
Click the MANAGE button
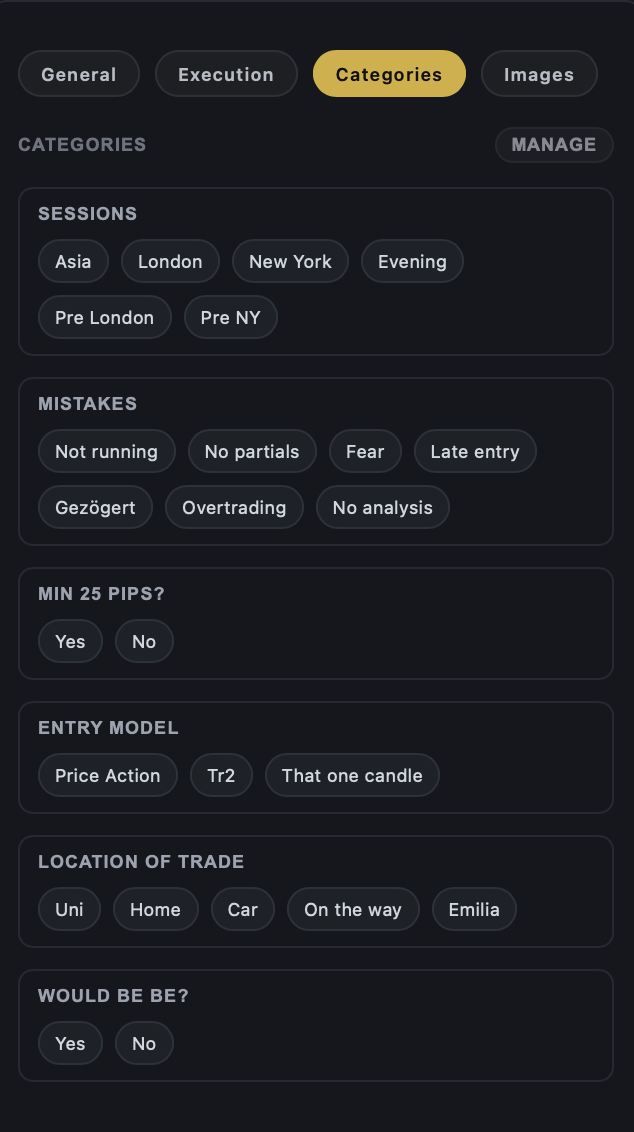(x=553, y=144)
